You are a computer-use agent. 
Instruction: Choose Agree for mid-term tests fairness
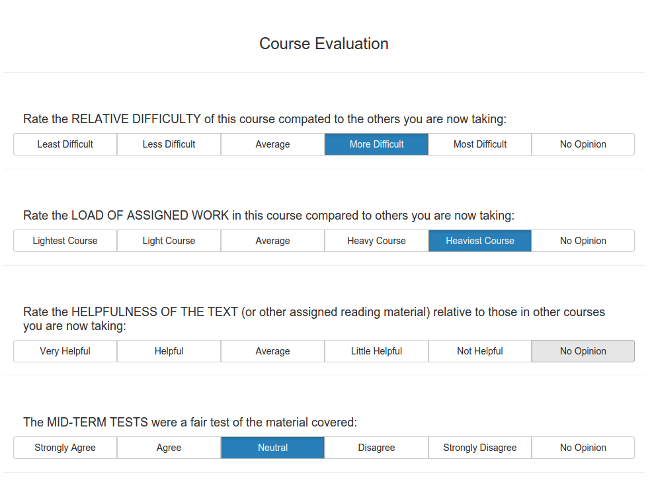tap(169, 448)
